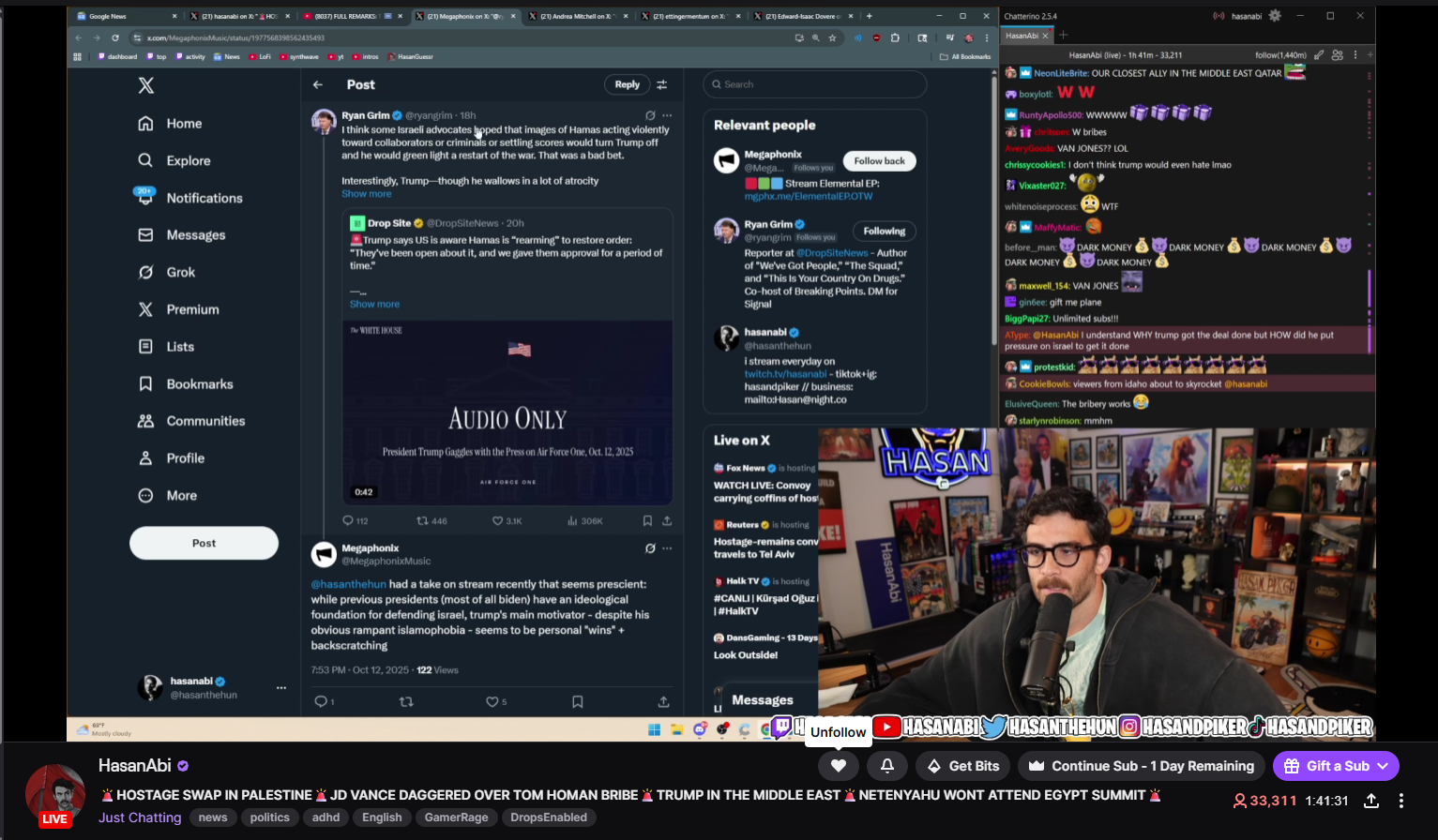Click the Grok icon on Ryan Grim's post
This screenshot has width=1438, height=840.
650,115
